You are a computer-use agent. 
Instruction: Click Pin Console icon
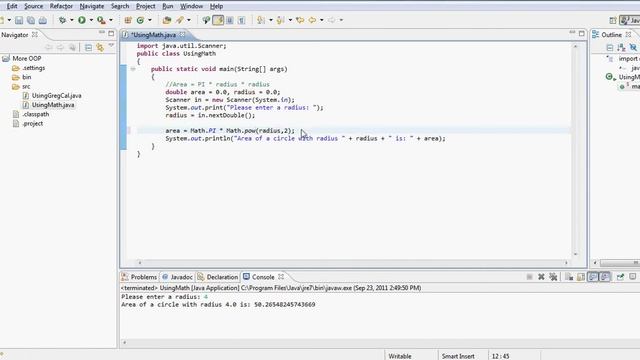(620, 277)
